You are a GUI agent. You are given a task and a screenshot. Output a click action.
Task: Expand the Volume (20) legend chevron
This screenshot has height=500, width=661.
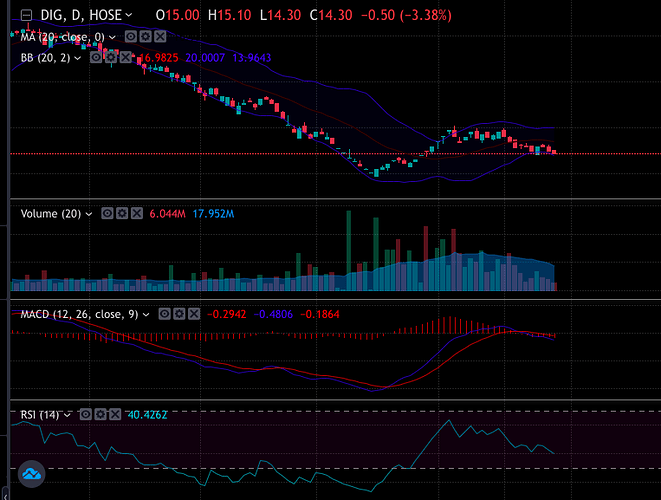(x=91, y=214)
